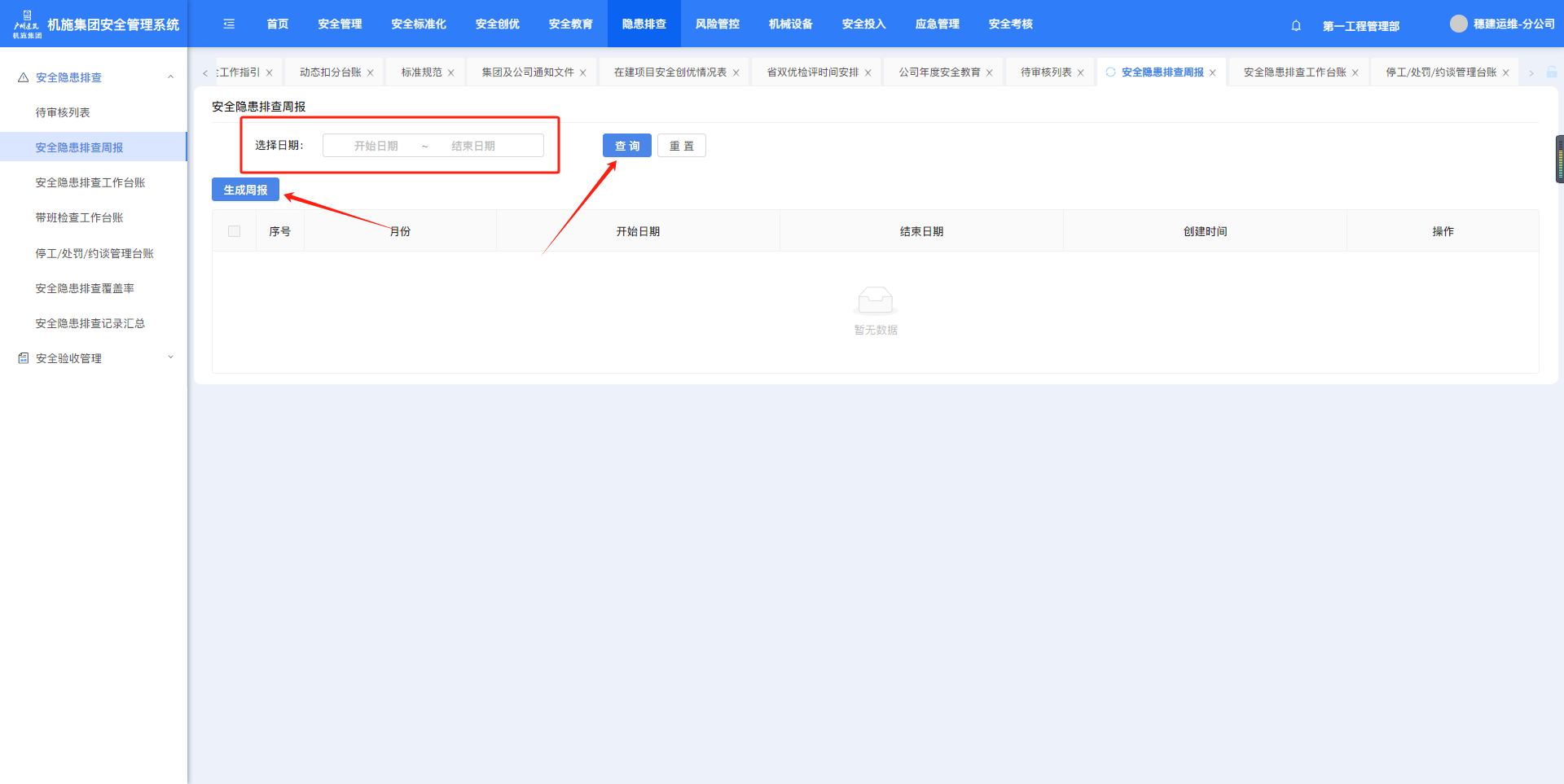The width and height of the screenshot is (1564, 784).
Task: Click the lock icon at tab bar end
Action: coord(1552,72)
